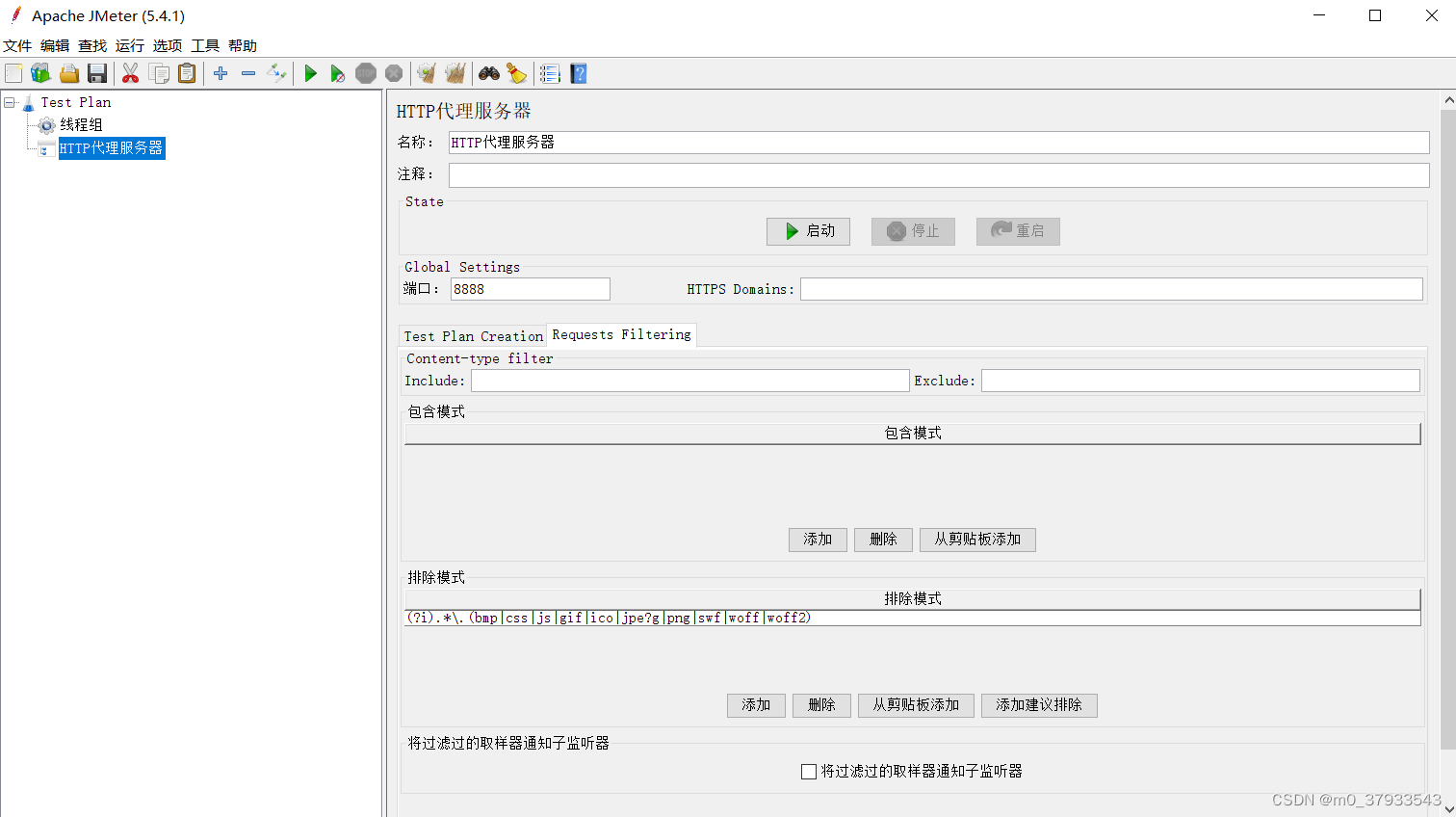Click the Paste clipboard icon
This screenshot has height=817, width=1456.
[187, 73]
